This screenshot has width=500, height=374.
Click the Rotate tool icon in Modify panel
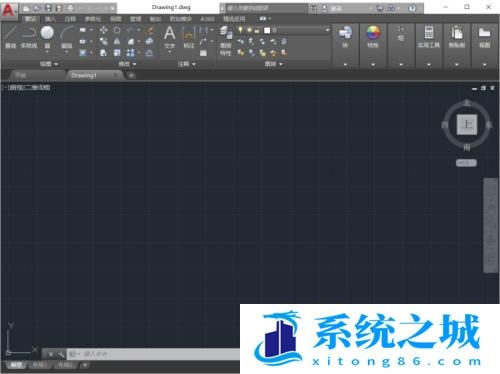coord(117,30)
